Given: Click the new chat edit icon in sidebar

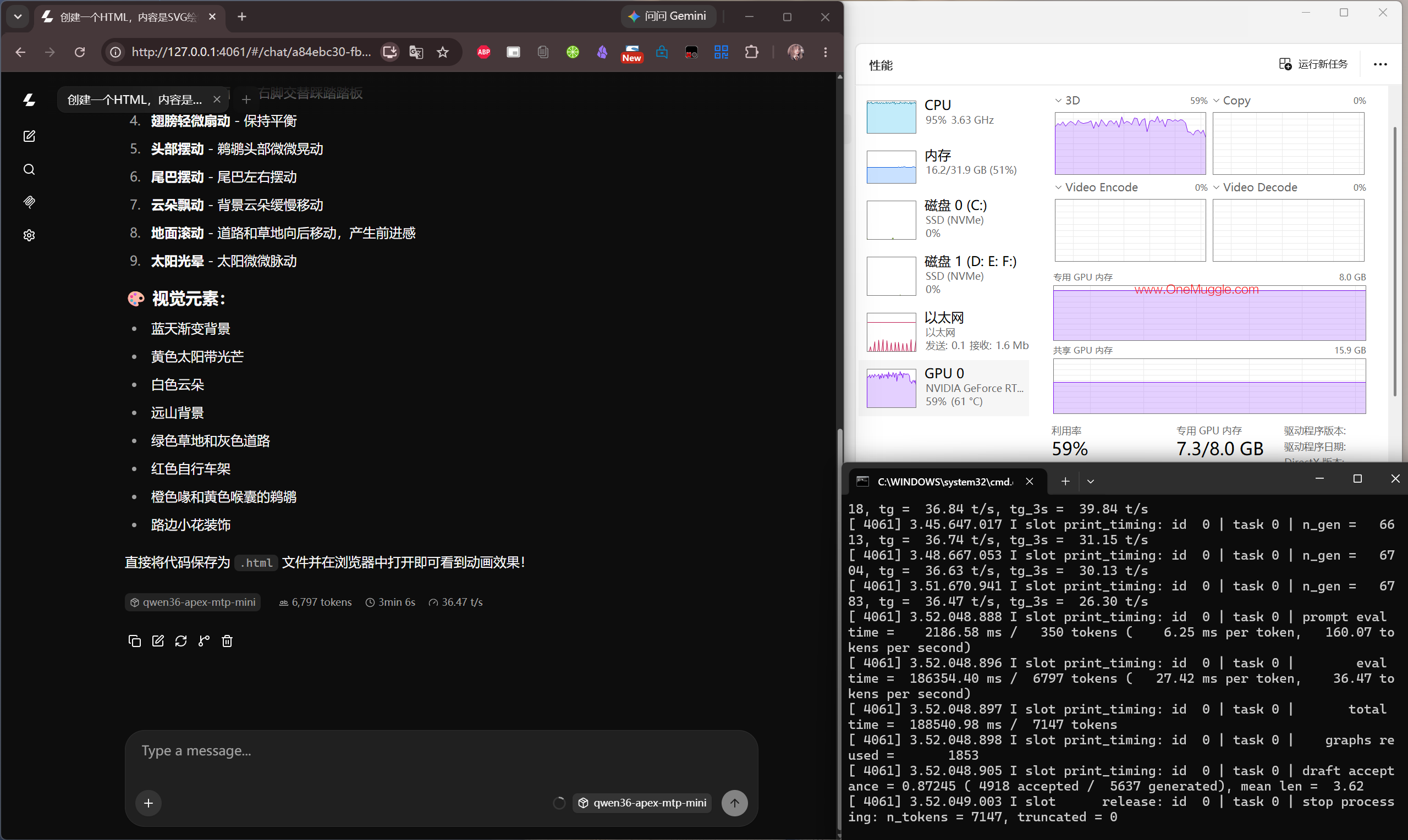Looking at the screenshot, I should coord(30,136).
